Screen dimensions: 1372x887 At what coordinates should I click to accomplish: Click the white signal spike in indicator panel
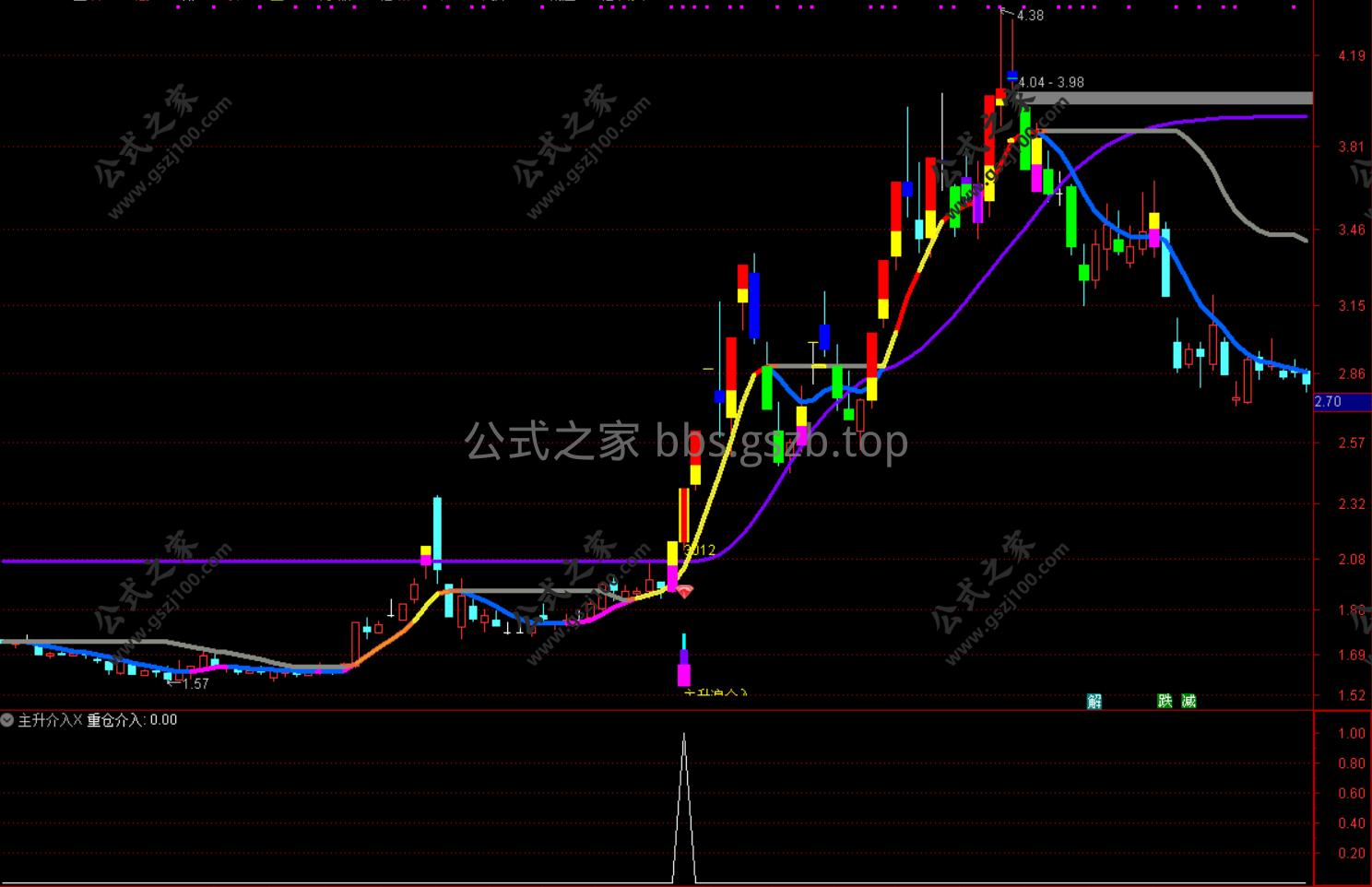(683, 809)
